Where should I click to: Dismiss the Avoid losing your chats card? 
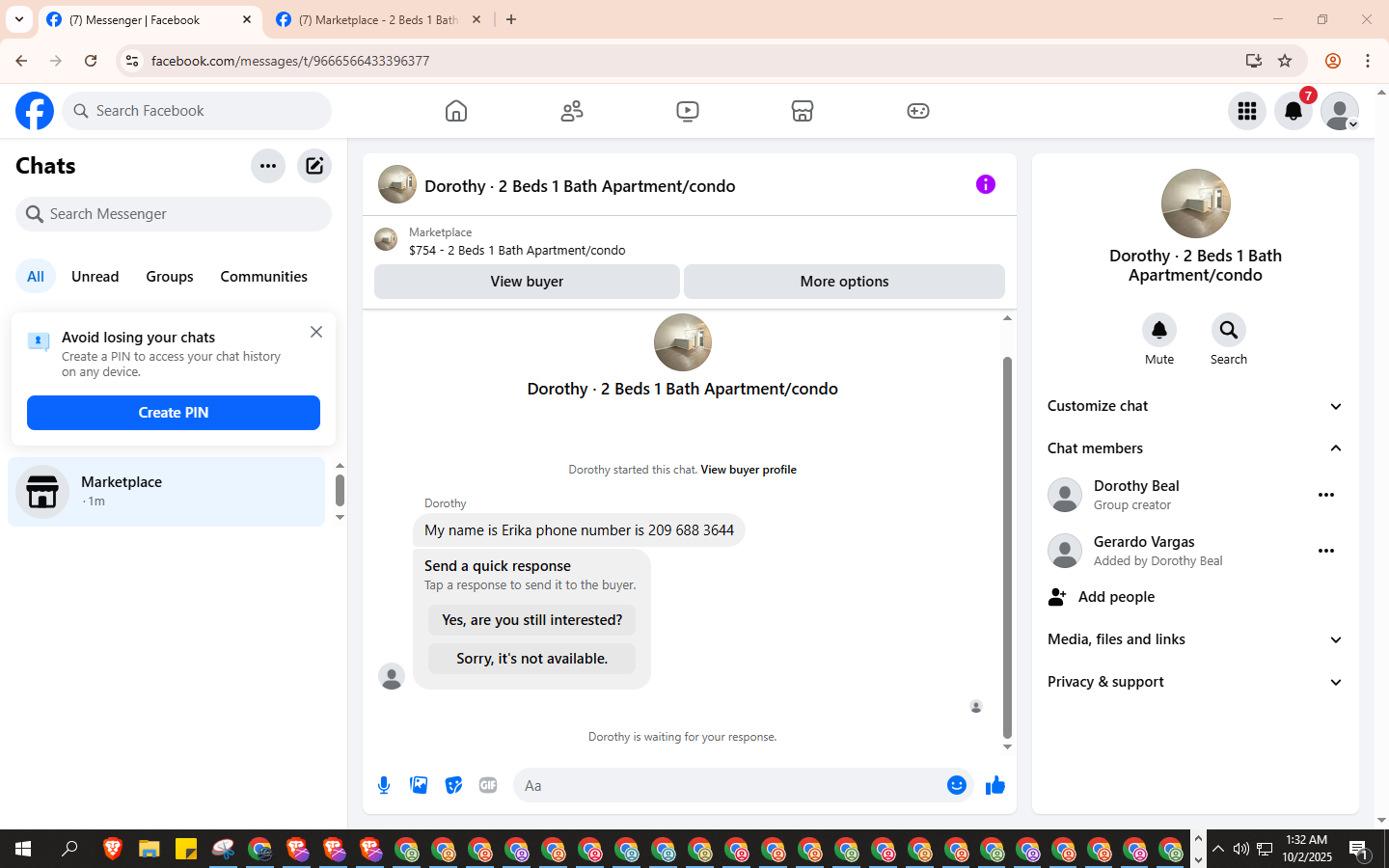(316, 332)
